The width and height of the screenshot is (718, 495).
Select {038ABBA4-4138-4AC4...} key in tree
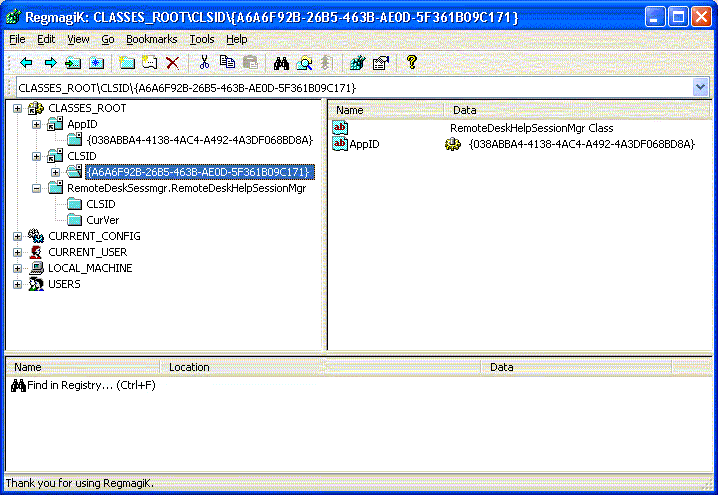[200, 140]
